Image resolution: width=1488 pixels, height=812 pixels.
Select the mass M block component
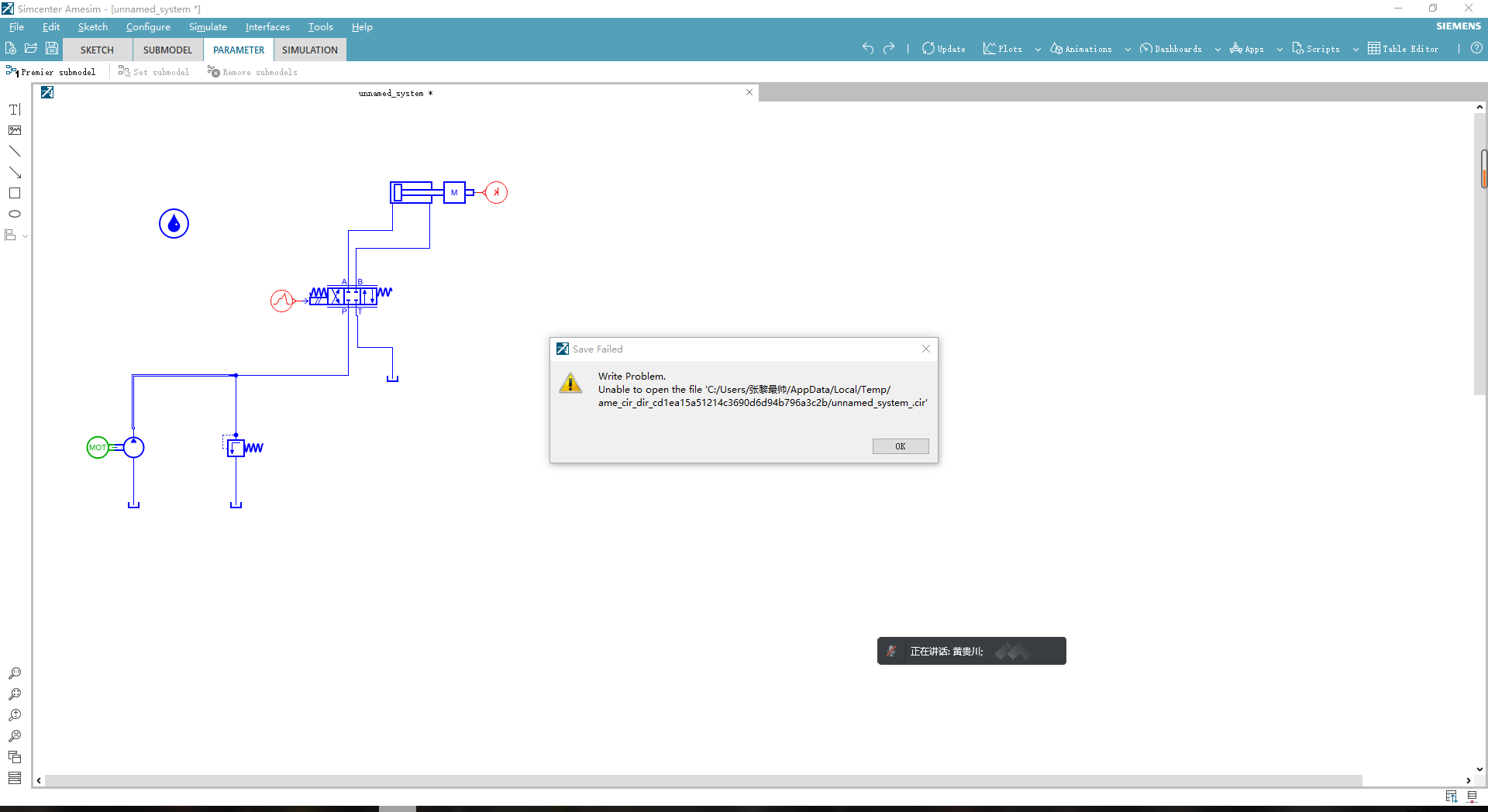[x=454, y=192]
